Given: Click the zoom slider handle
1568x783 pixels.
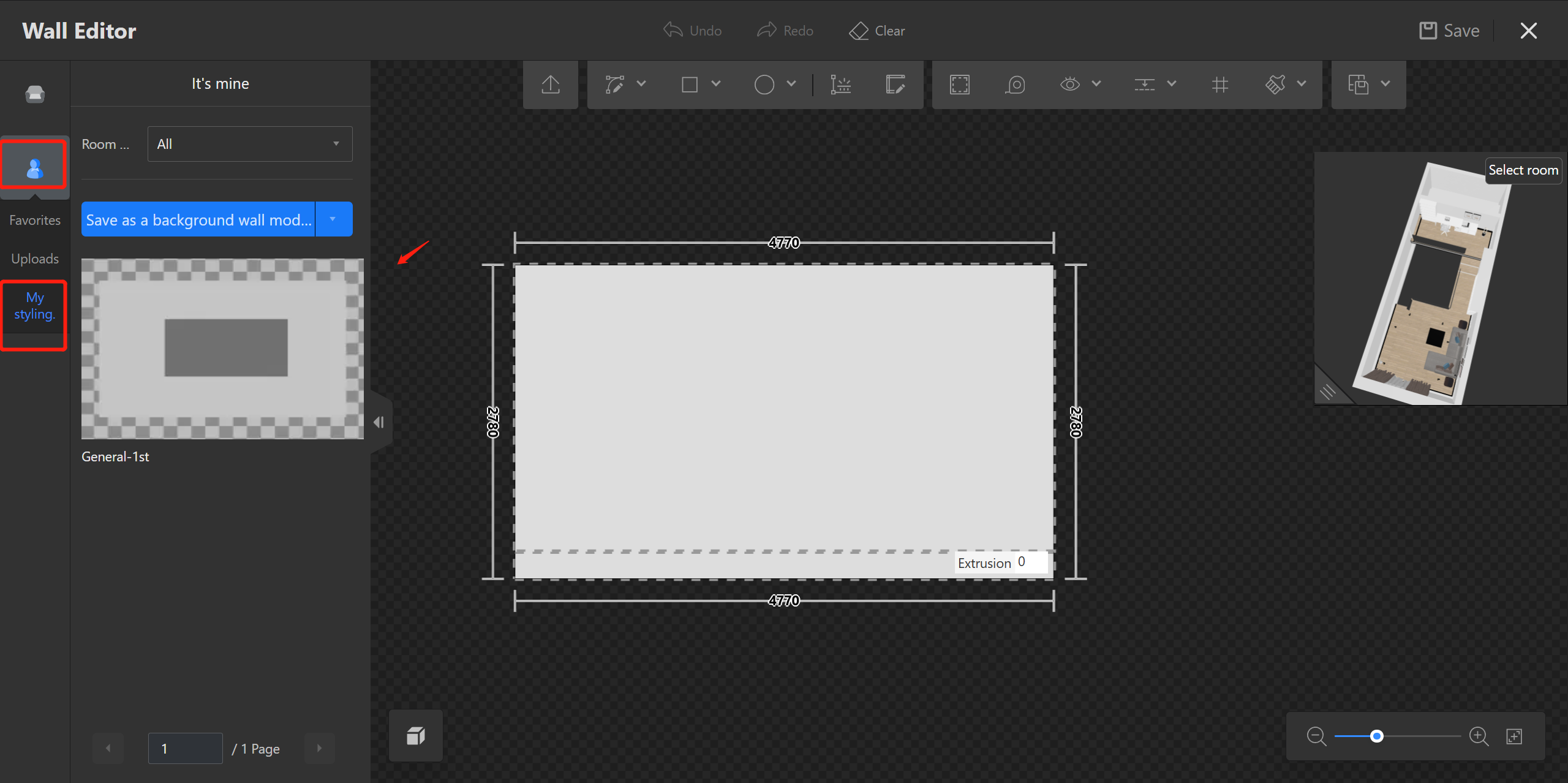Looking at the screenshot, I should point(1376,736).
